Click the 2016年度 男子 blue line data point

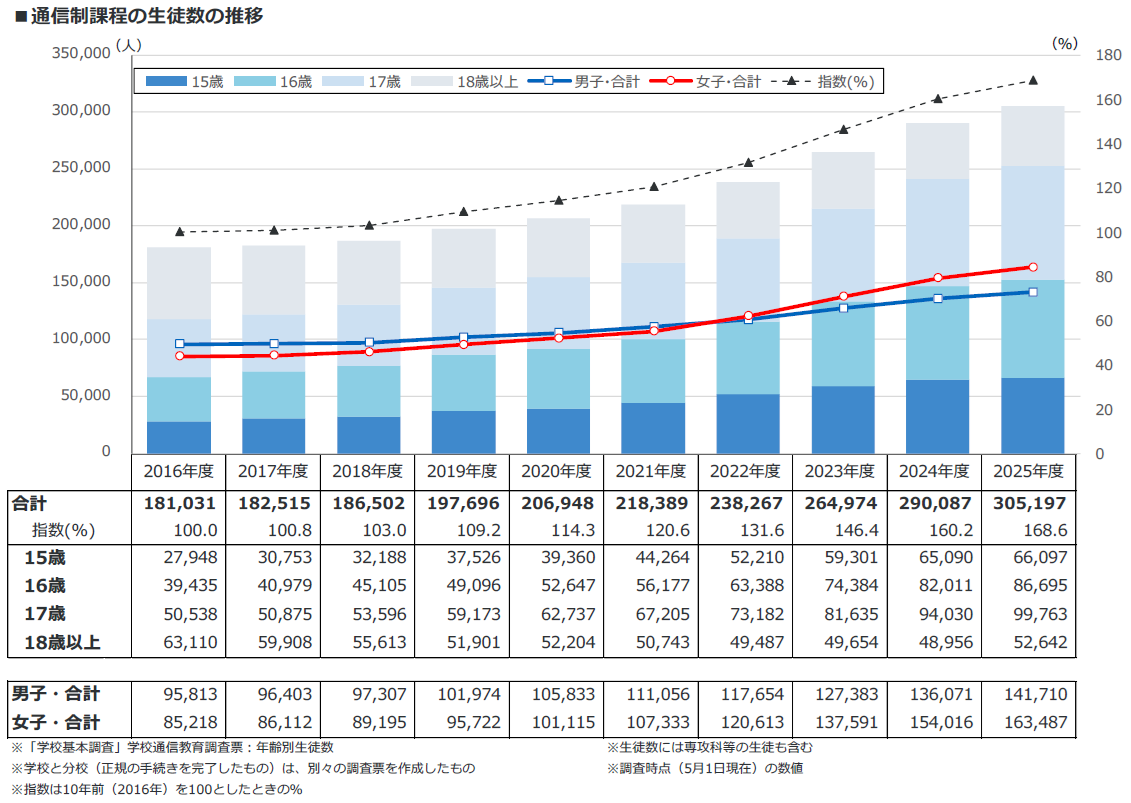(x=180, y=344)
